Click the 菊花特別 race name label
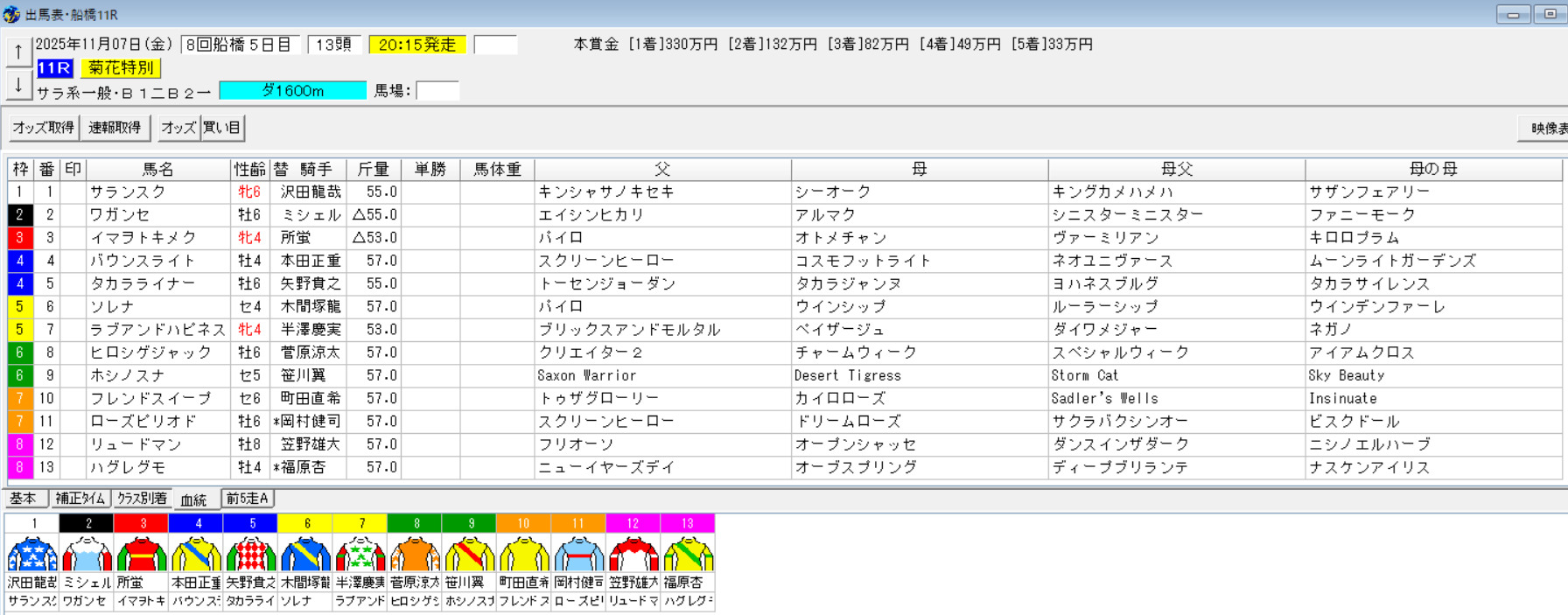The image size is (1568, 615). tap(122, 68)
